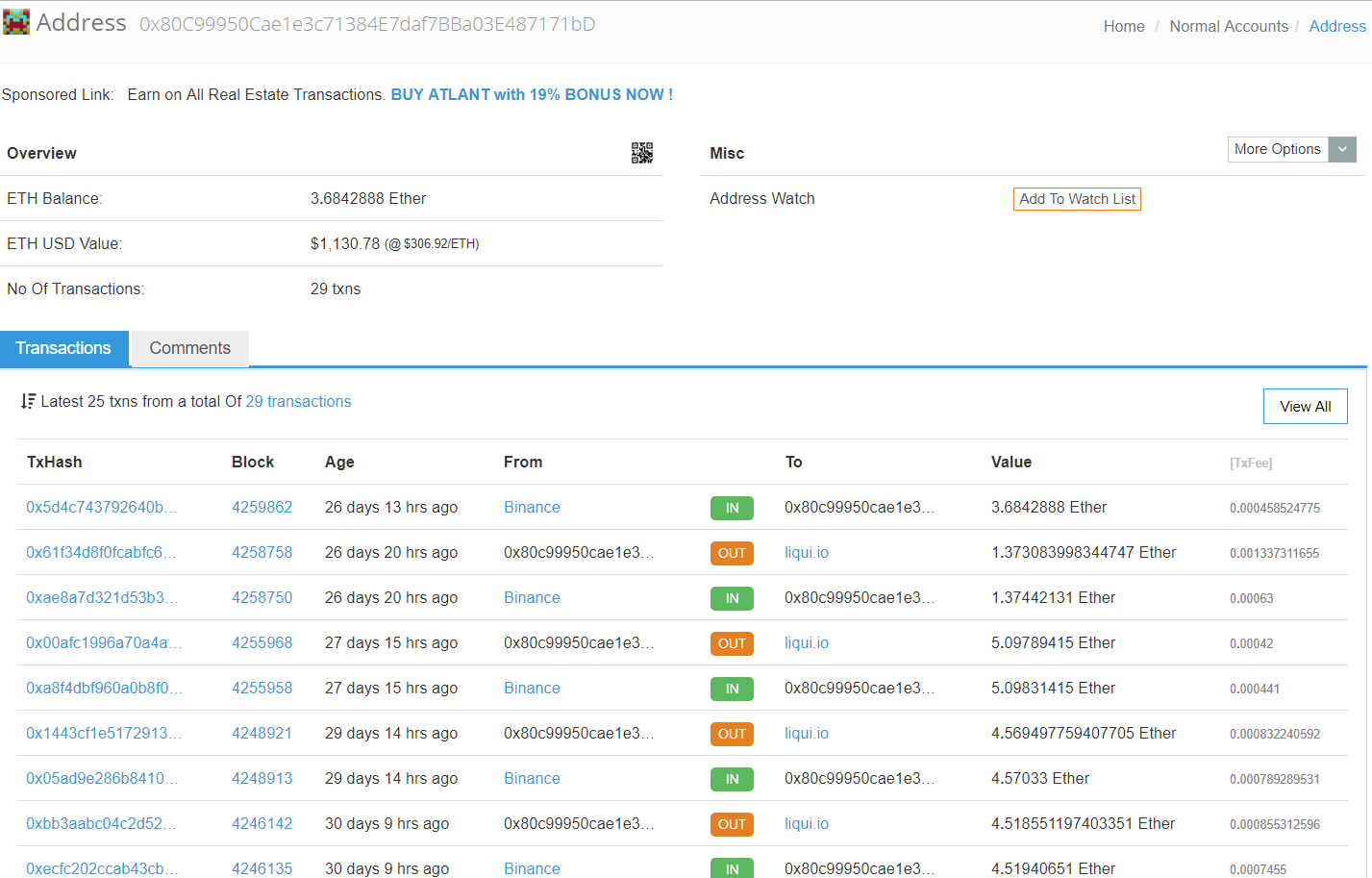Click the Value column header
Screen dimensions: 1372x878
[1011, 462]
